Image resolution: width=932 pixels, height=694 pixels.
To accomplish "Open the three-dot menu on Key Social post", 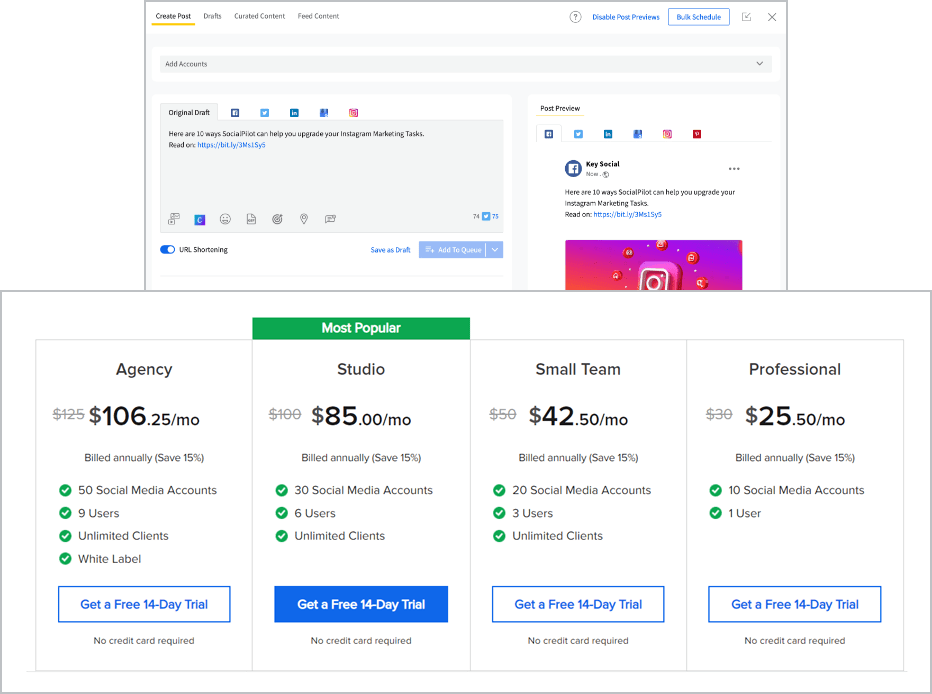I will point(734,169).
